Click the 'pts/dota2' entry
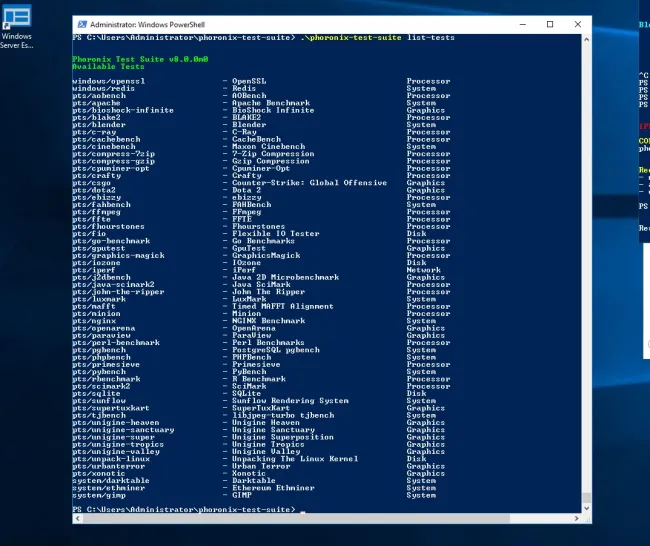The image size is (650, 546). (x=94, y=190)
